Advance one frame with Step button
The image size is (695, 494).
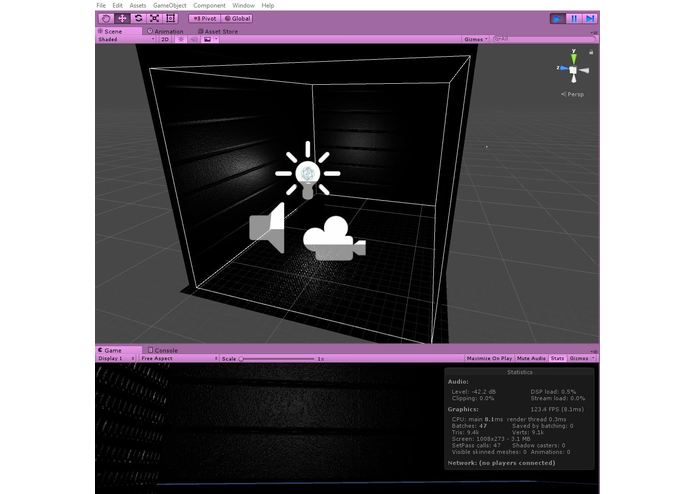pyautogui.click(x=590, y=19)
